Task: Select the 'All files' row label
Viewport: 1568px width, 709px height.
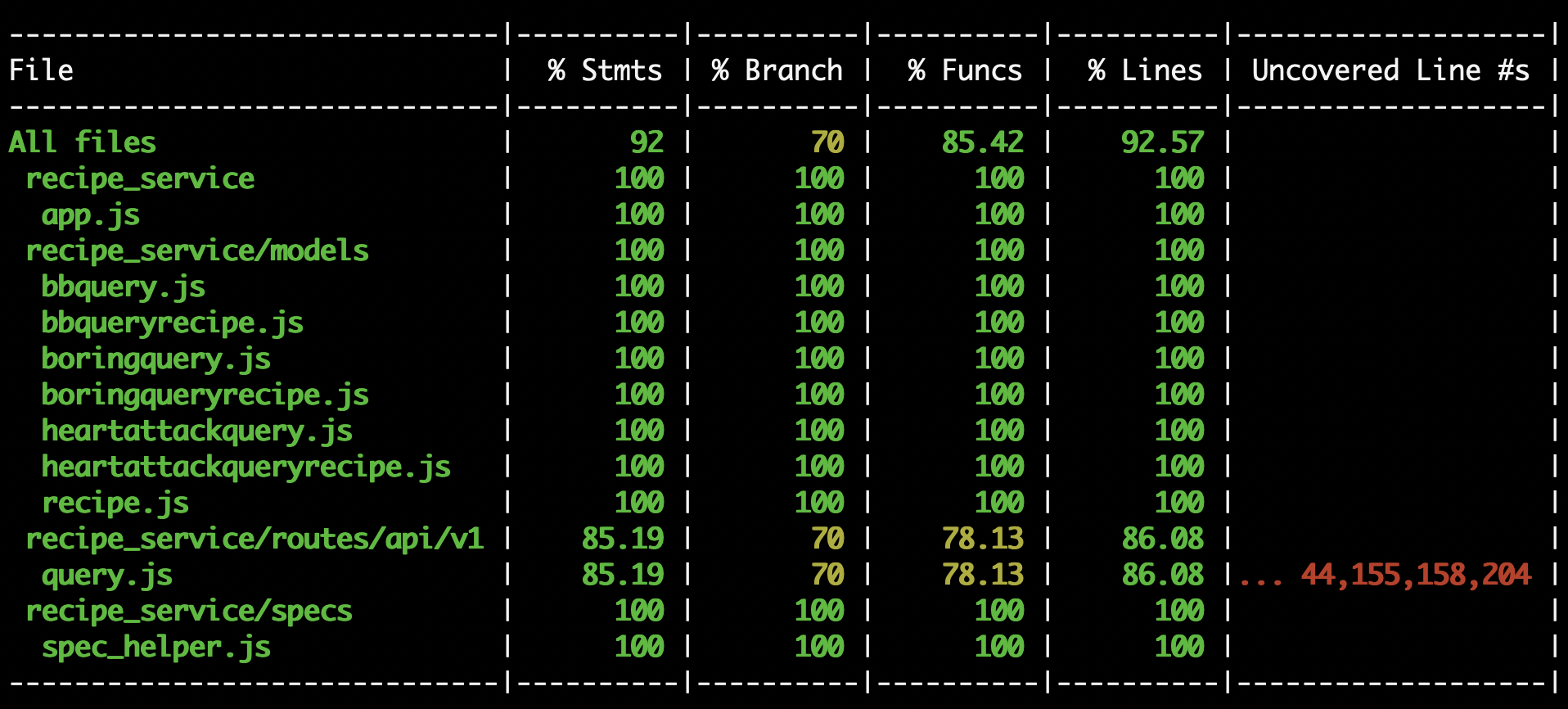Action: [82, 142]
